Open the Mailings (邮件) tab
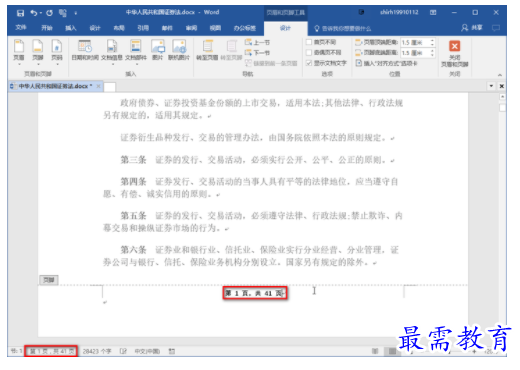520x370 pixels. click(x=167, y=28)
